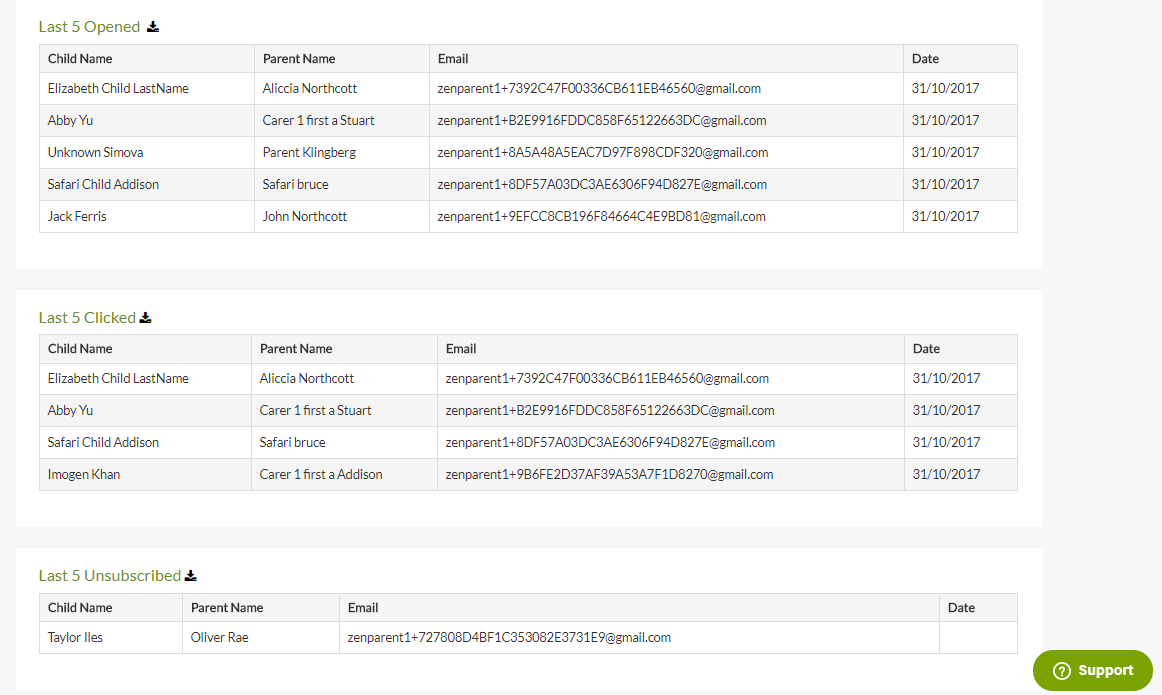Select Email header in Last 5 Unsubscribed table
The image size is (1162, 695).
(x=363, y=608)
